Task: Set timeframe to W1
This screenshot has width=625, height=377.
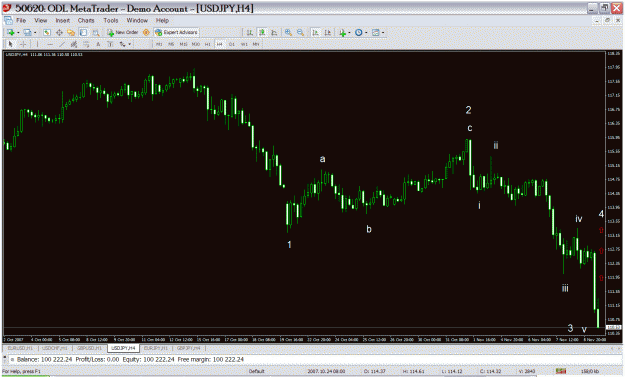Action: pyautogui.click(x=244, y=44)
